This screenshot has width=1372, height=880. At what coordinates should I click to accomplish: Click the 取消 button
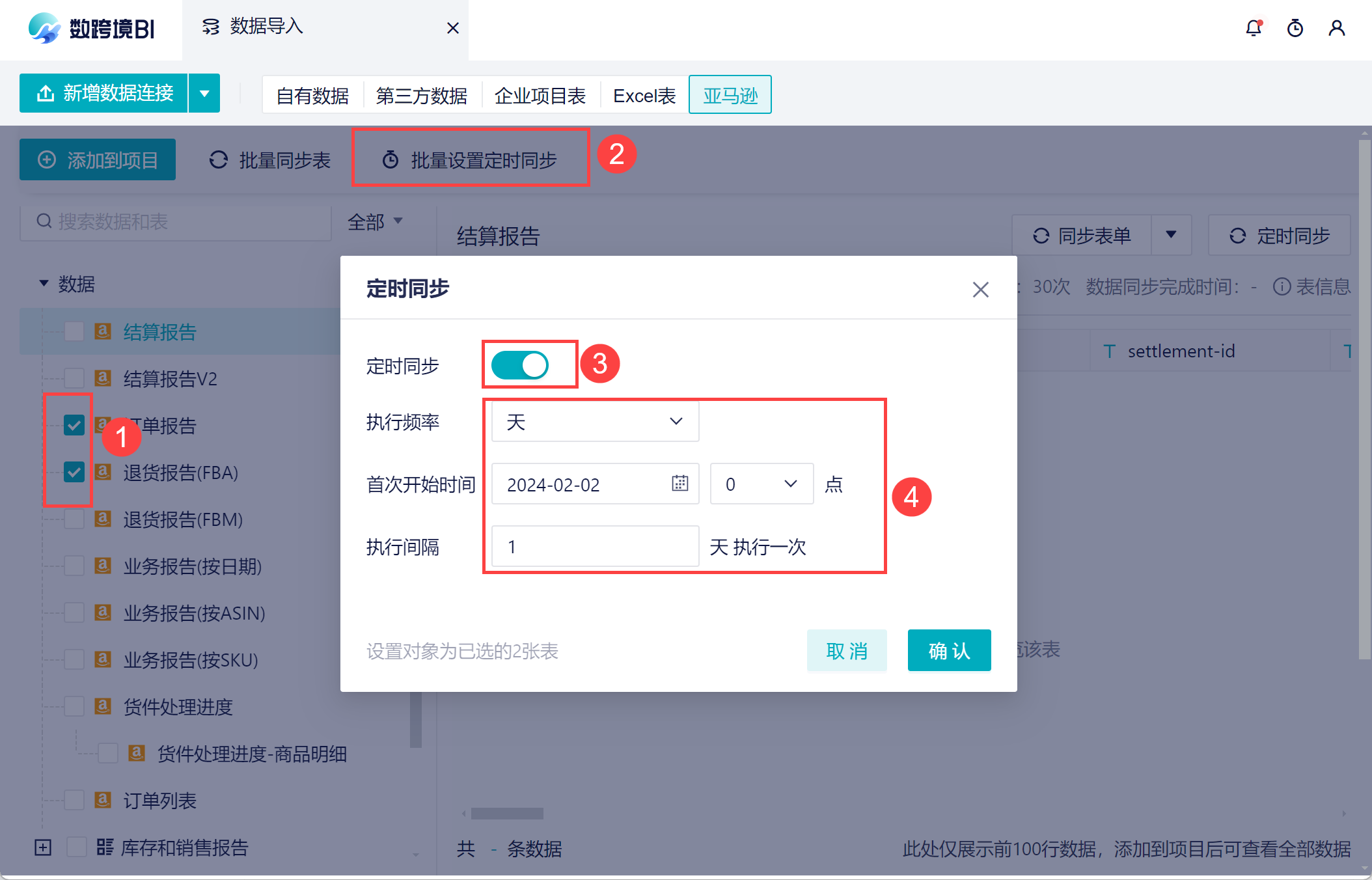846,650
